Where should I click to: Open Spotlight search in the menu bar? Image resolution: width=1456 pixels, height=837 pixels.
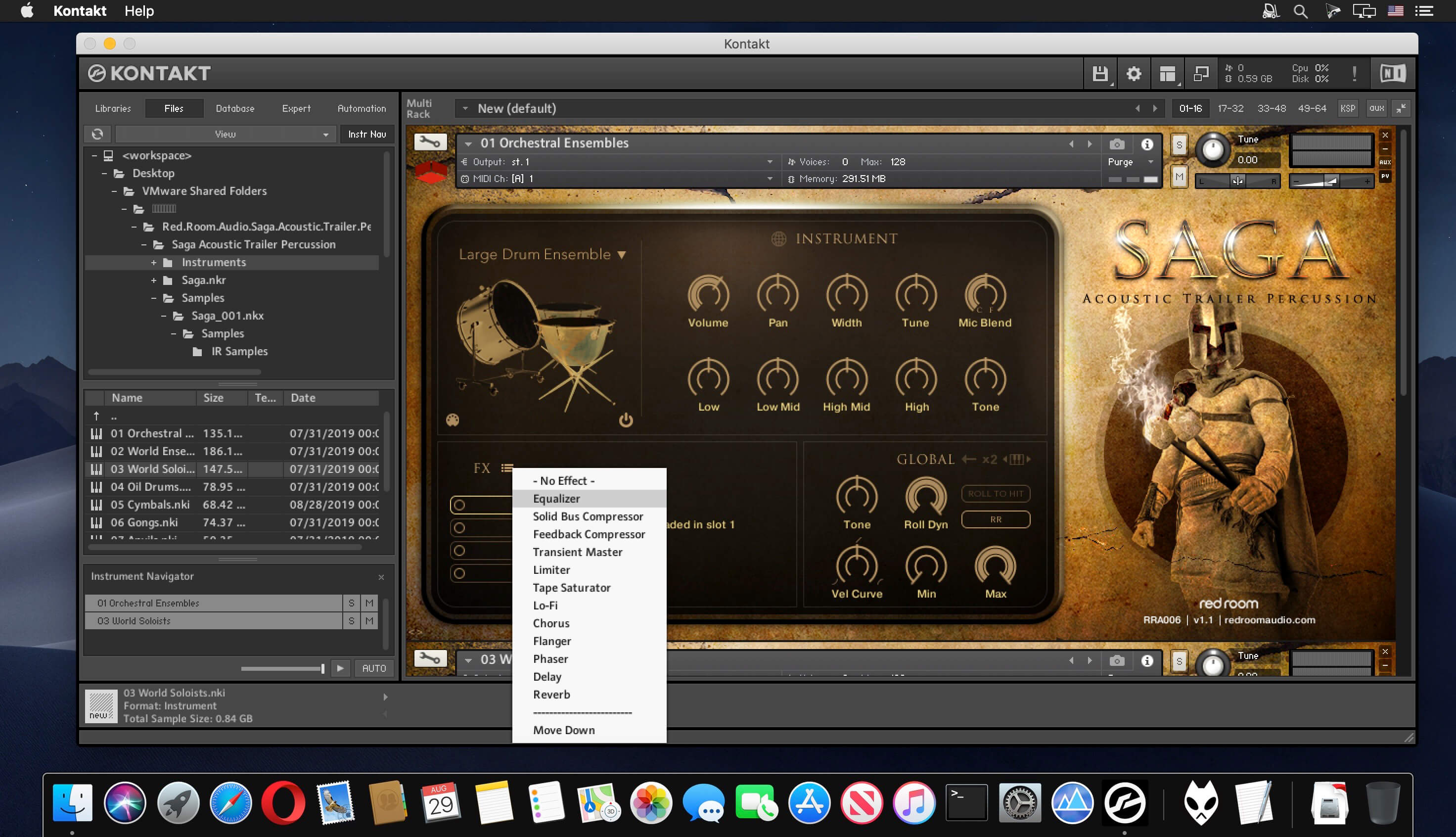pos(1301,11)
